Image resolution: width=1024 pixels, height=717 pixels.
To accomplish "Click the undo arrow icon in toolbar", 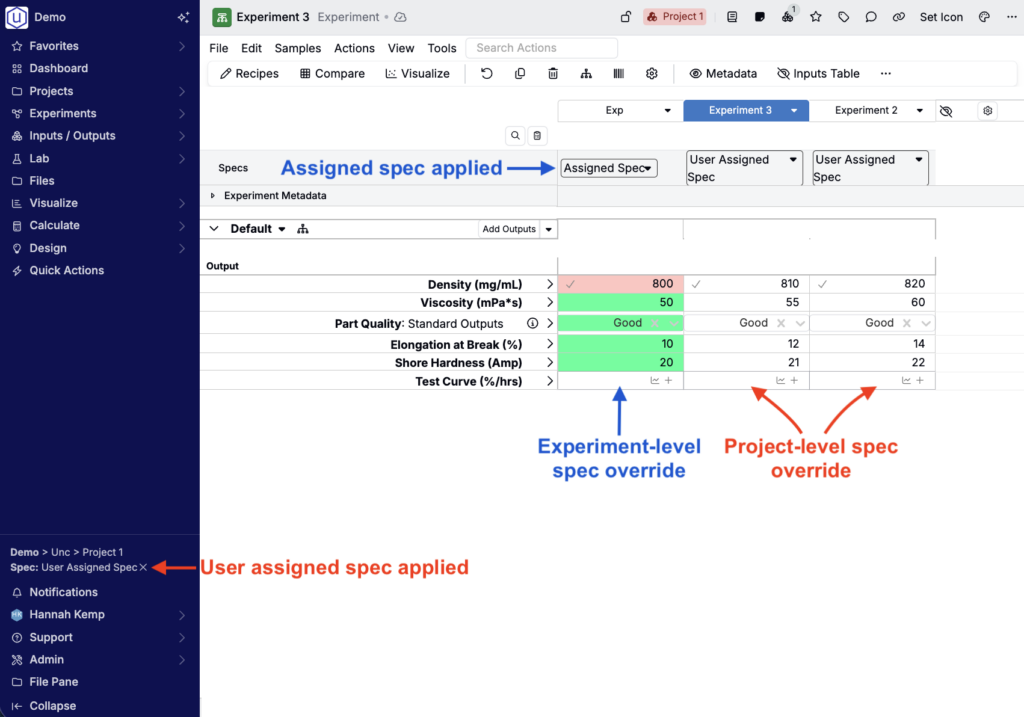I will [x=487, y=74].
